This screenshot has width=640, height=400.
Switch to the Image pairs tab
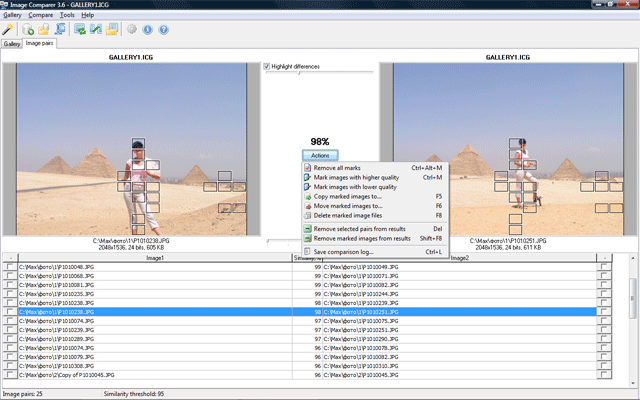(x=39, y=43)
